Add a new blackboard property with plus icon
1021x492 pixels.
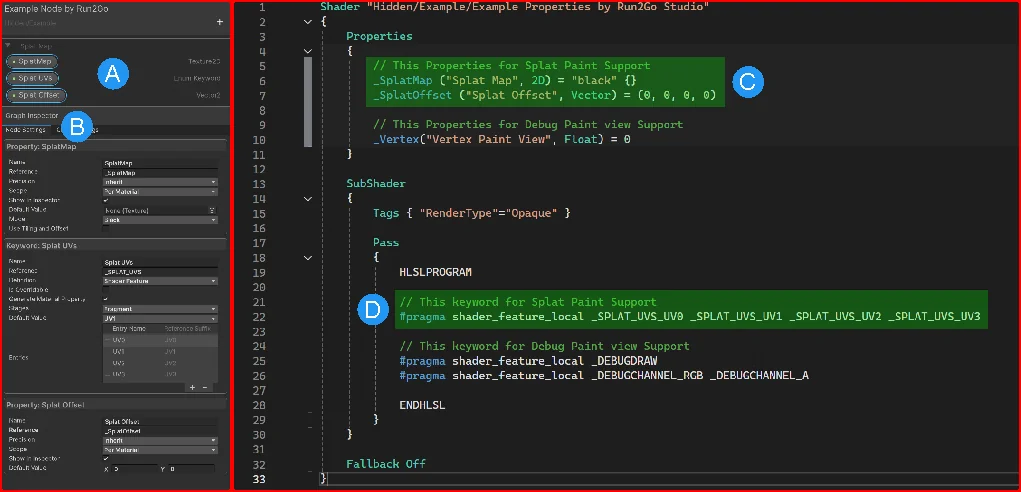[219, 21]
